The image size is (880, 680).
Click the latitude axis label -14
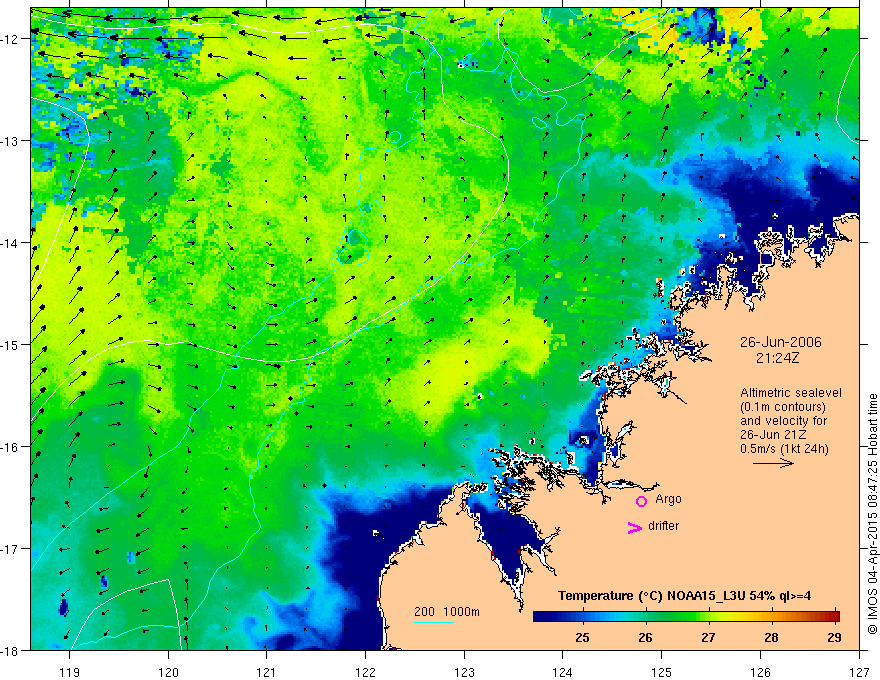tap(11, 243)
